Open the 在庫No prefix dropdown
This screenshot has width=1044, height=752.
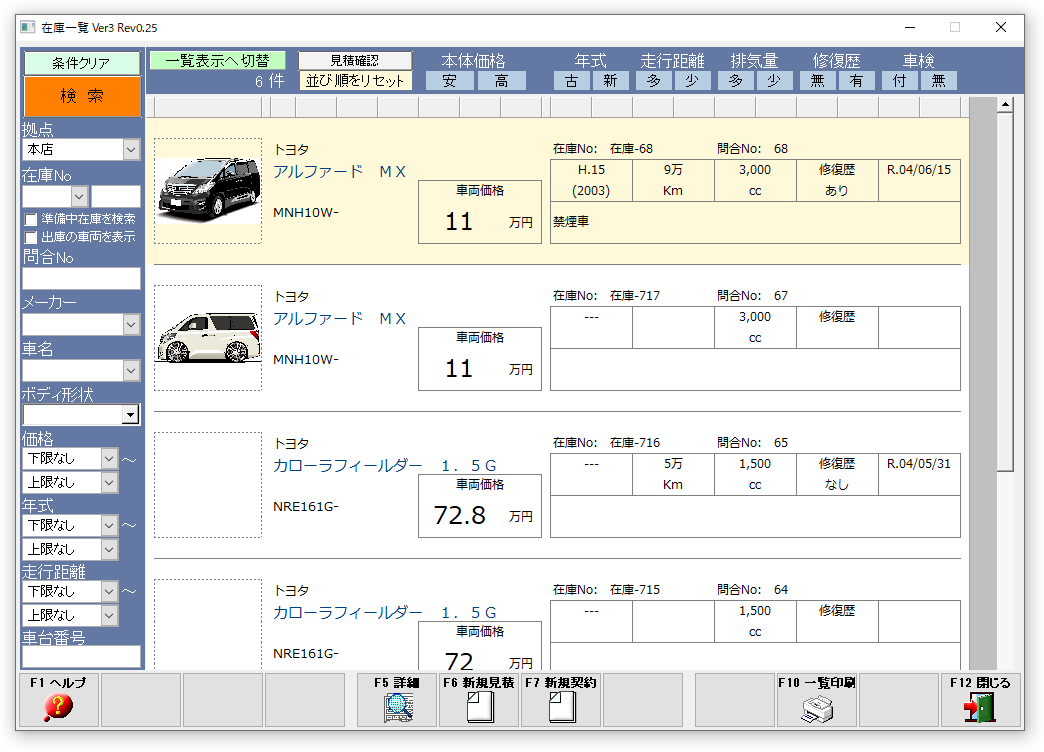pyautogui.click(x=79, y=196)
